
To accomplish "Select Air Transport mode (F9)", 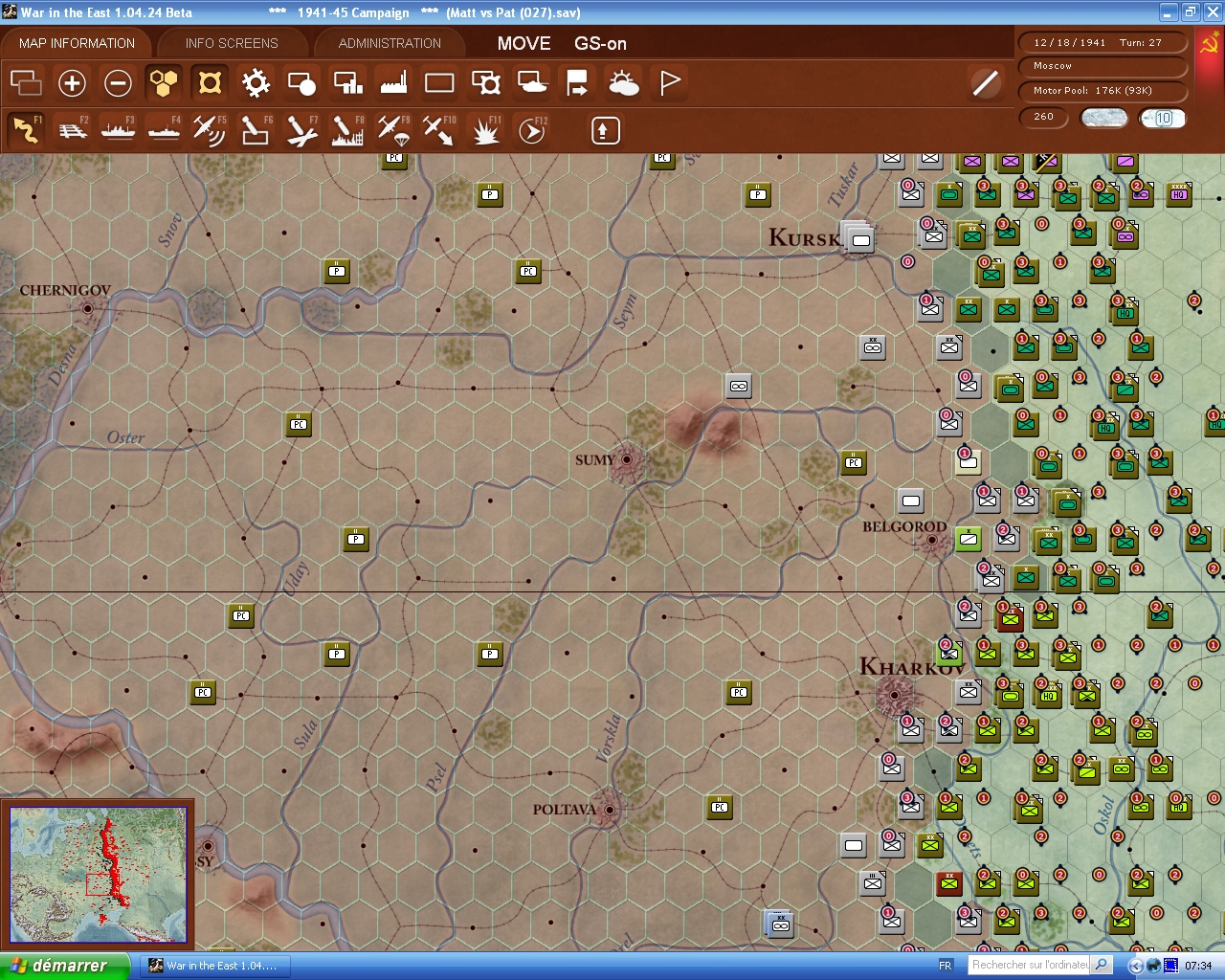I will point(393,130).
